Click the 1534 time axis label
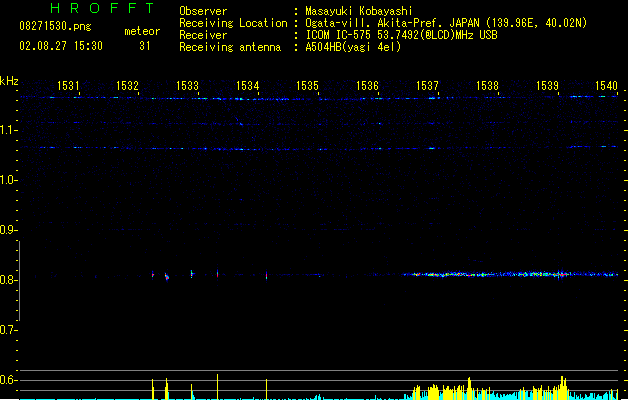 (248, 85)
